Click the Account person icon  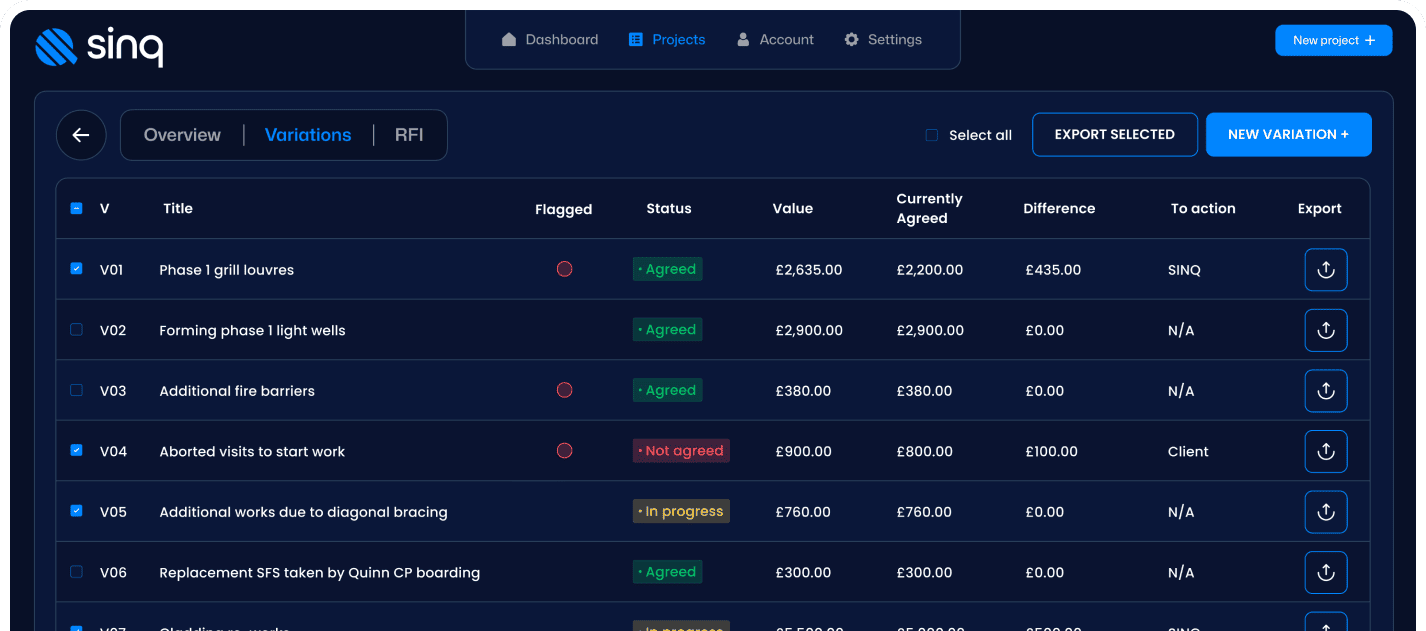pyautogui.click(x=743, y=40)
